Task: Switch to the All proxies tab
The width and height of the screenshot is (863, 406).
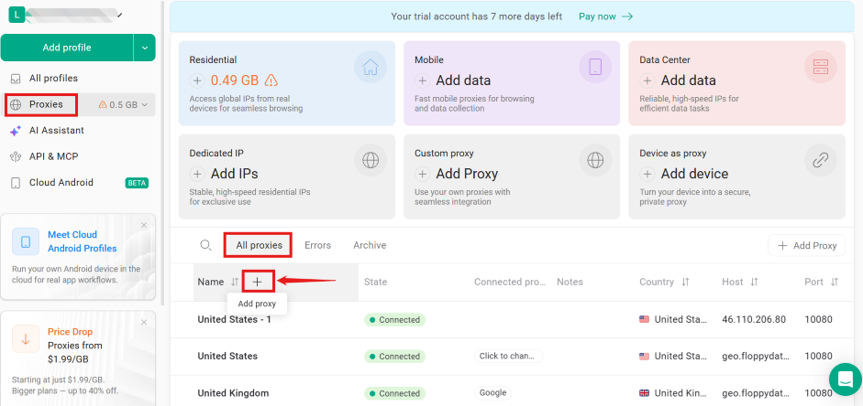Action: (259, 245)
